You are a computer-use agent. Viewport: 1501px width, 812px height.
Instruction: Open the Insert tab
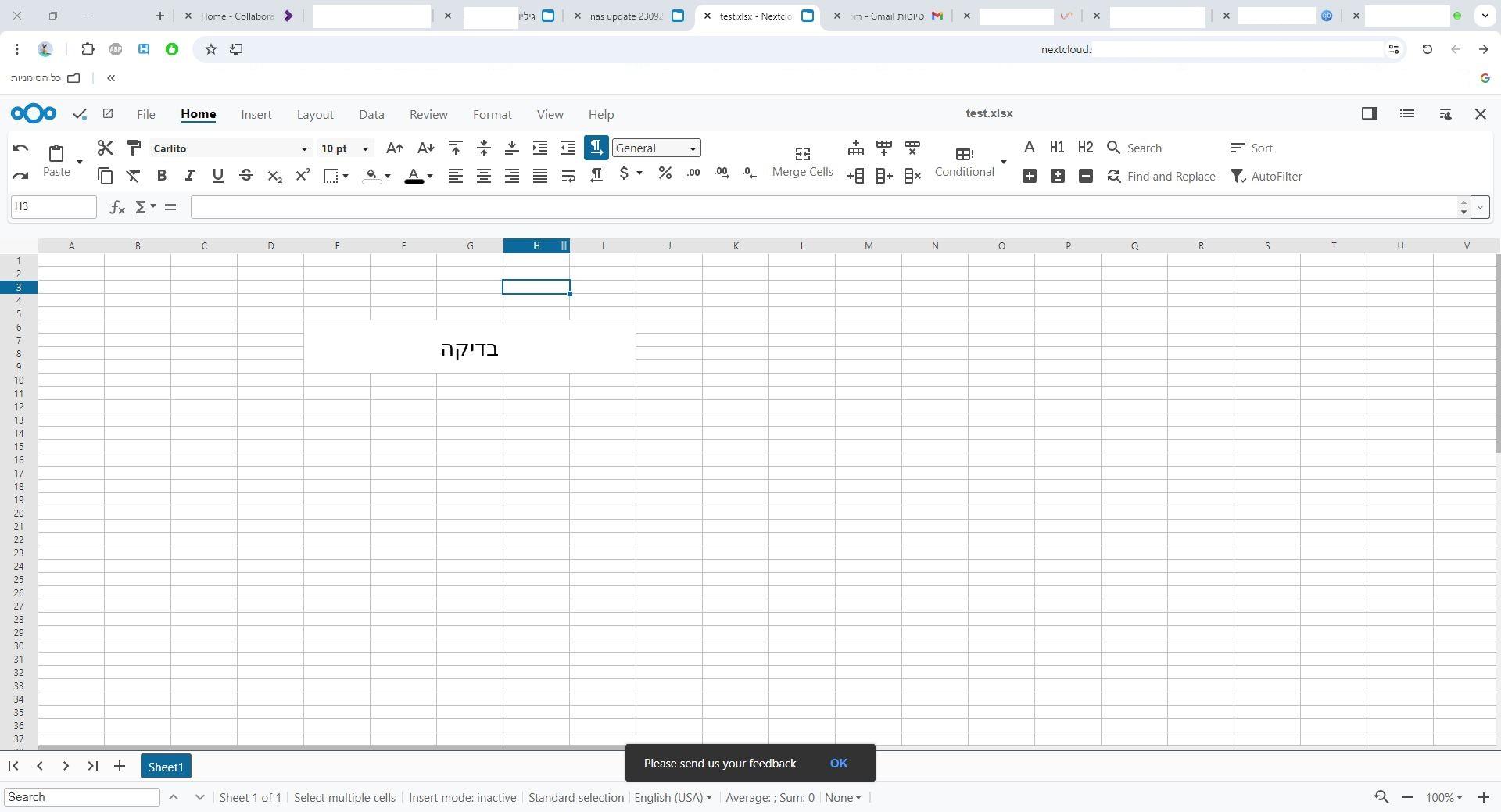coord(256,114)
